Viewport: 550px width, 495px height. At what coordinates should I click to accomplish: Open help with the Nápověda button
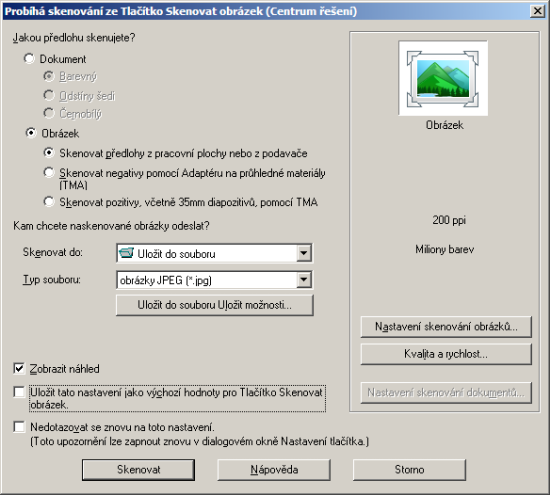274,470
